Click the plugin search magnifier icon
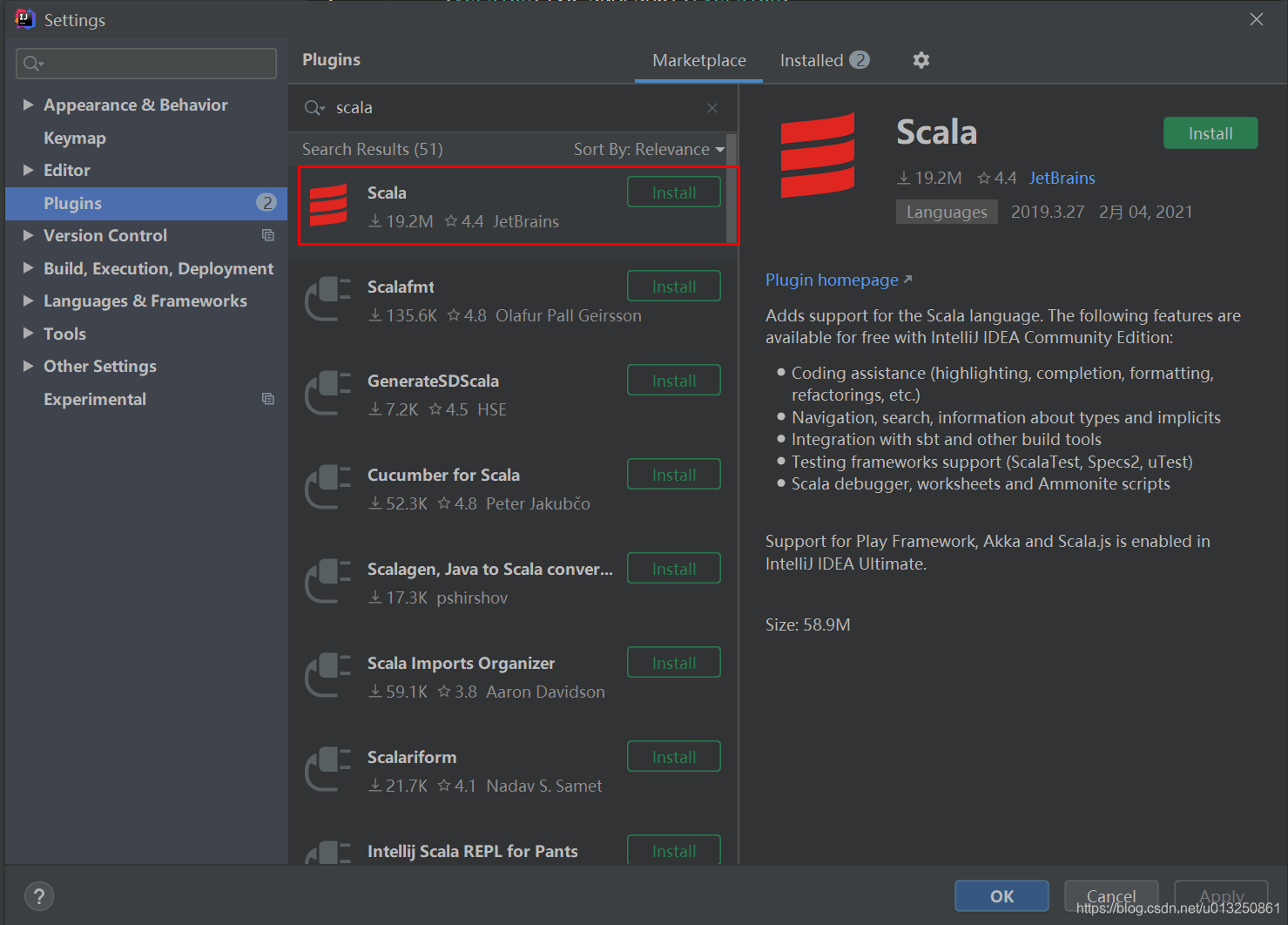The image size is (1288, 925). pos(314,108)
